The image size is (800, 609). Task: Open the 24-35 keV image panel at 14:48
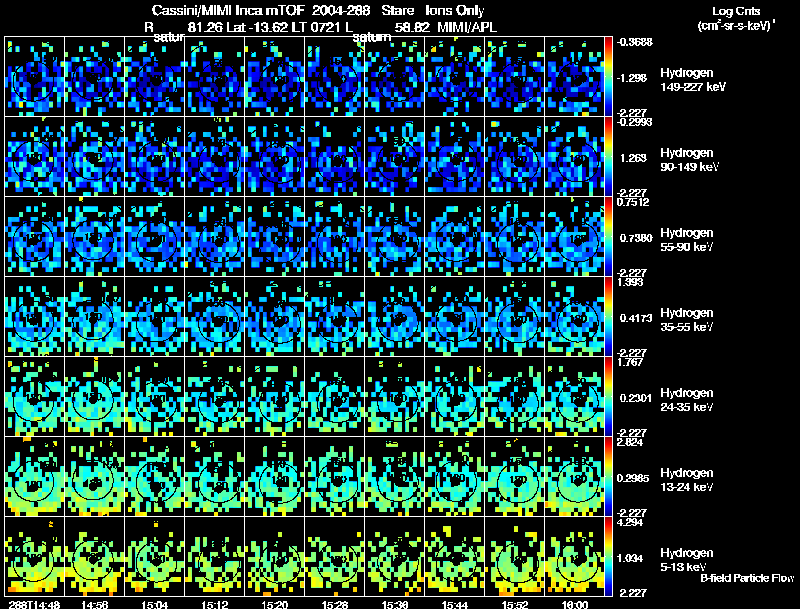point(35,397)
